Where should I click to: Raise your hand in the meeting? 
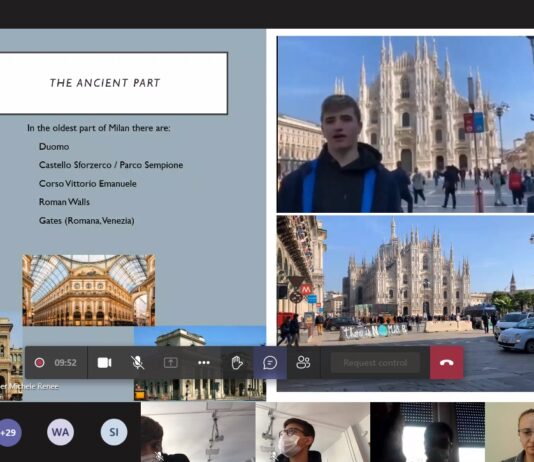coord(237,363)
